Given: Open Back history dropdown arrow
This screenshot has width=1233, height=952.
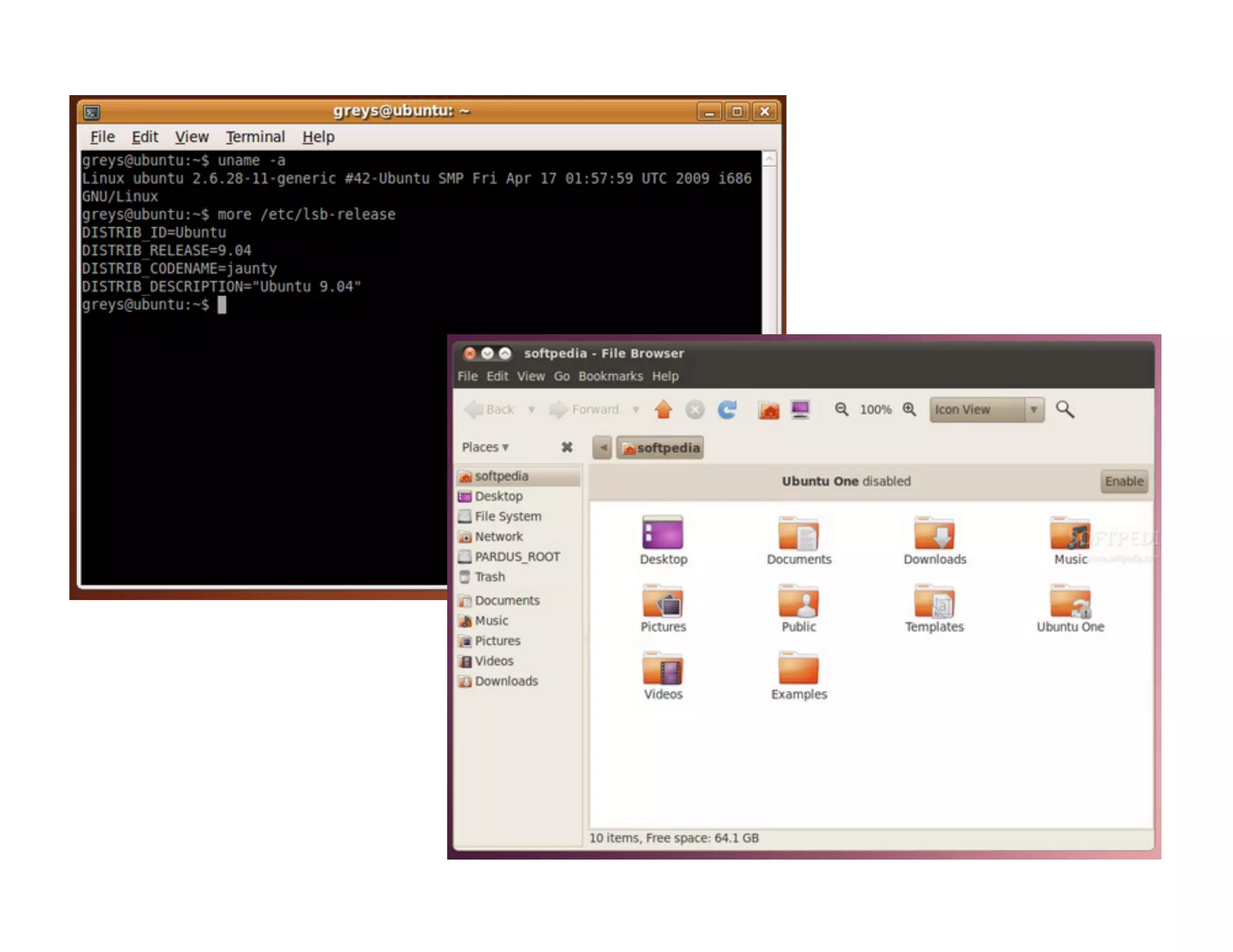Looking at the screenshot, I should point(532,410).
